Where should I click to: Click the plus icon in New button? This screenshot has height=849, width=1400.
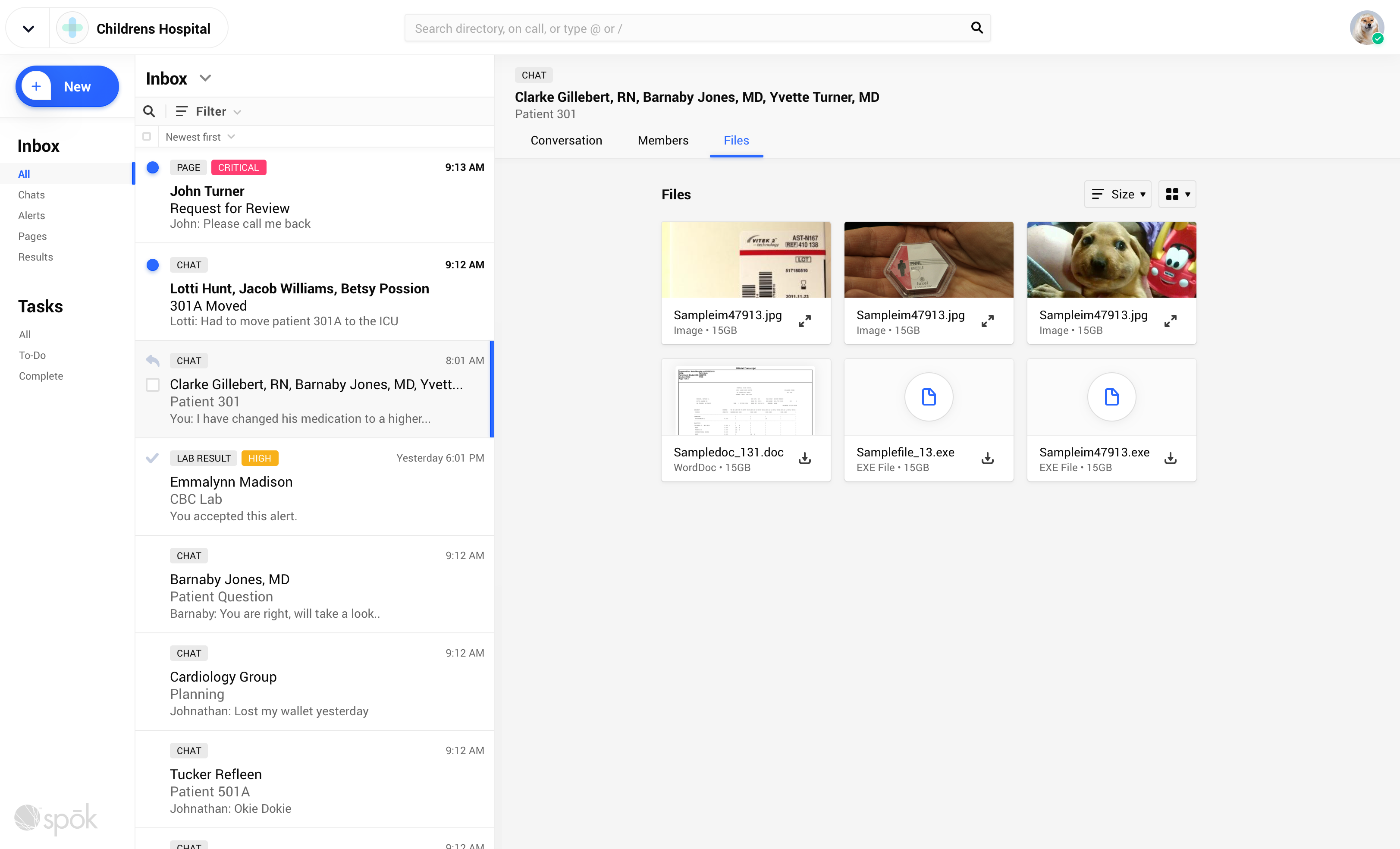[x=36, y=86]
